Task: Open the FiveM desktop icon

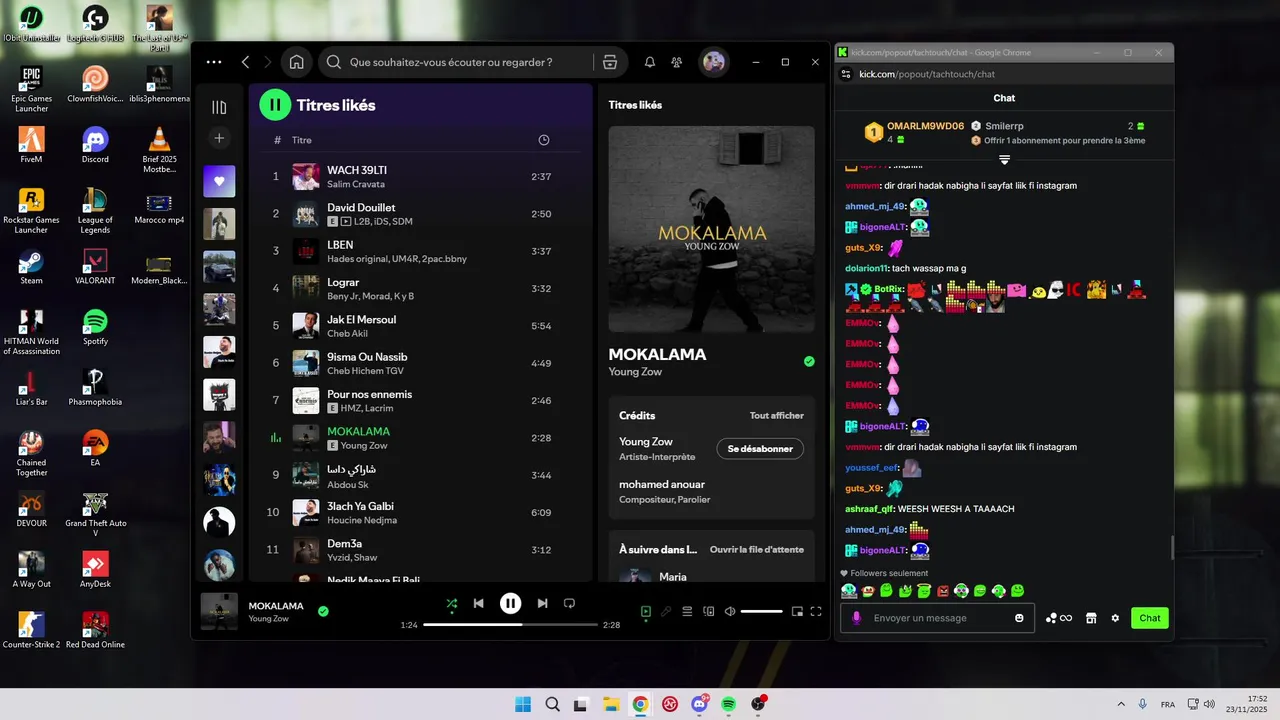Action: click(31, 145)
